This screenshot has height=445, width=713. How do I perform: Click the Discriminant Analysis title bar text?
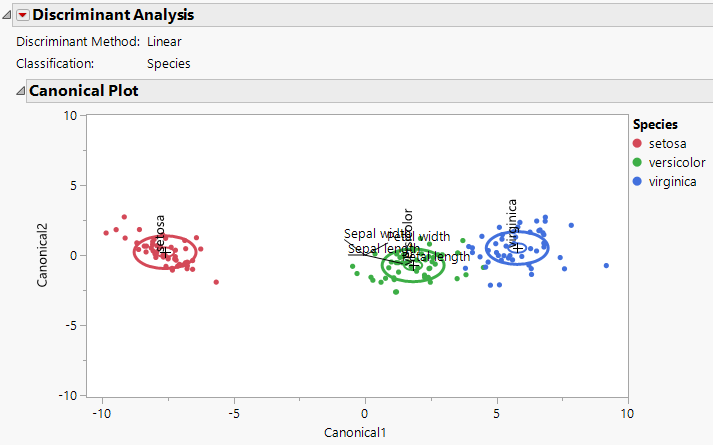113,15
